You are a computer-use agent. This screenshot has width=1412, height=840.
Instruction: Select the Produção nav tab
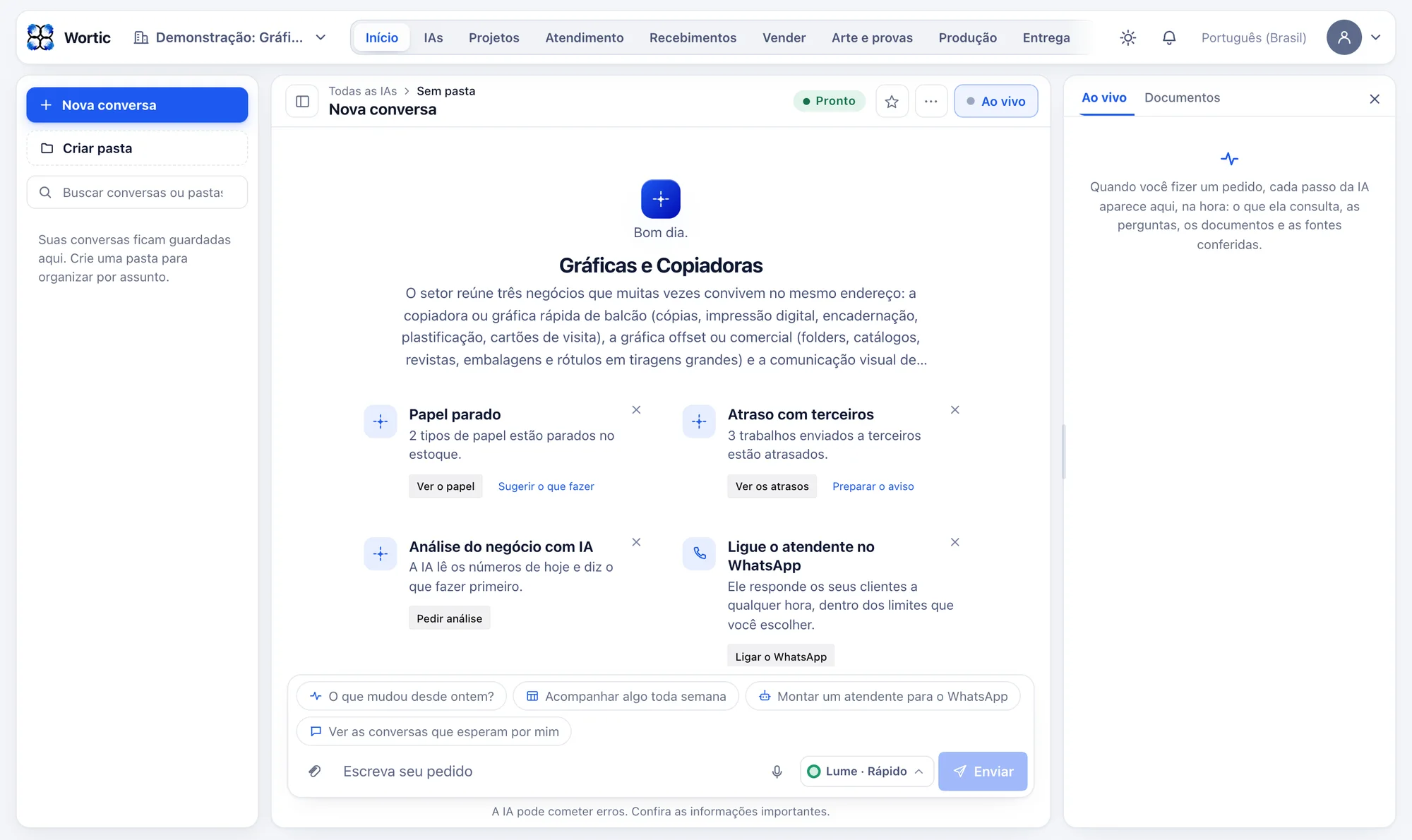[x=967, y=37]
